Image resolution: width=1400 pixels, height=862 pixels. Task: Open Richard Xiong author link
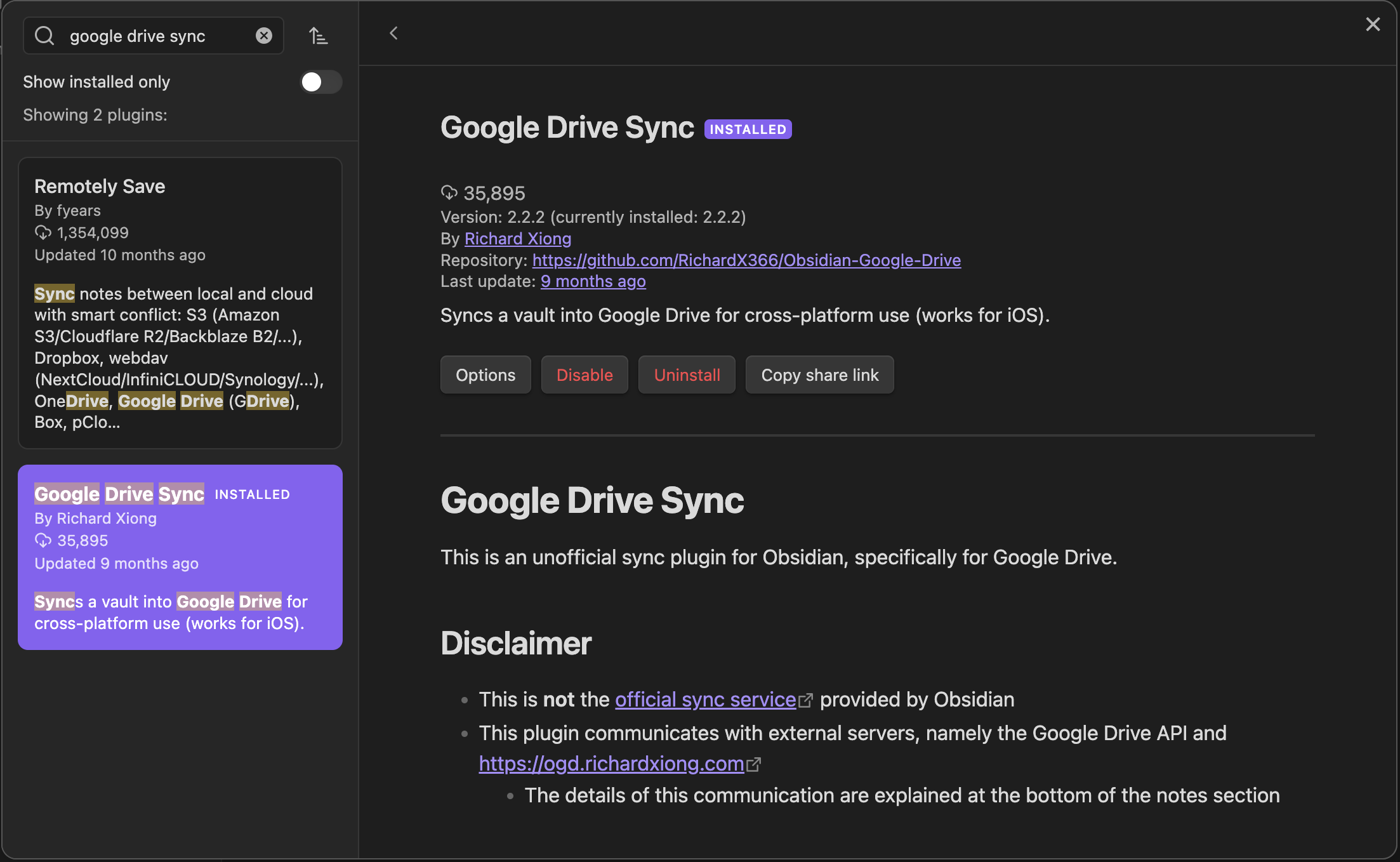(518, 239)
